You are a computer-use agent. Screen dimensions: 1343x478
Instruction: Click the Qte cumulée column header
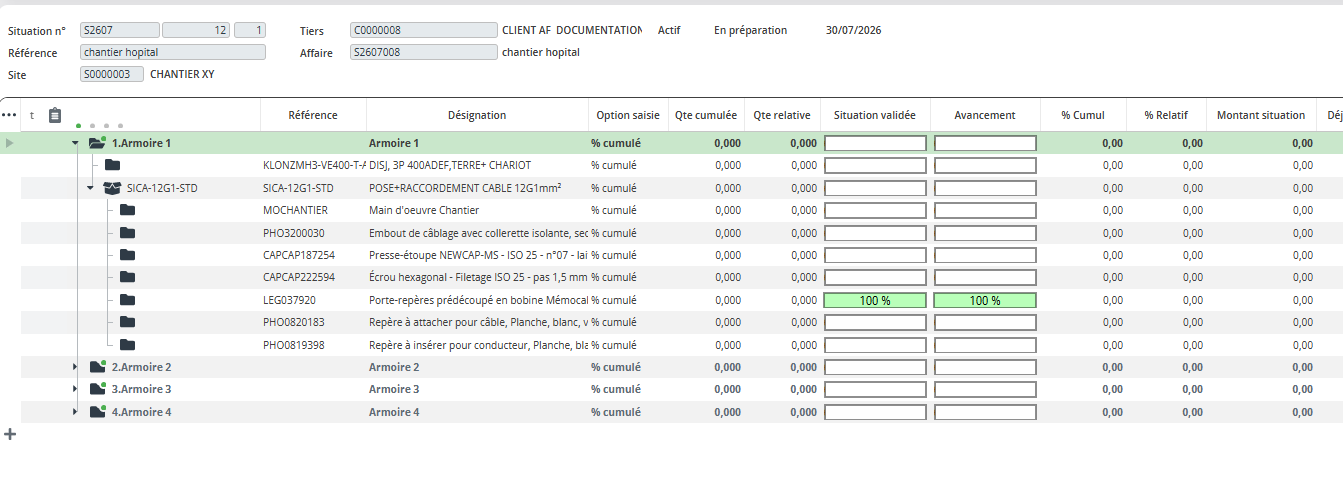pos(706,115)
